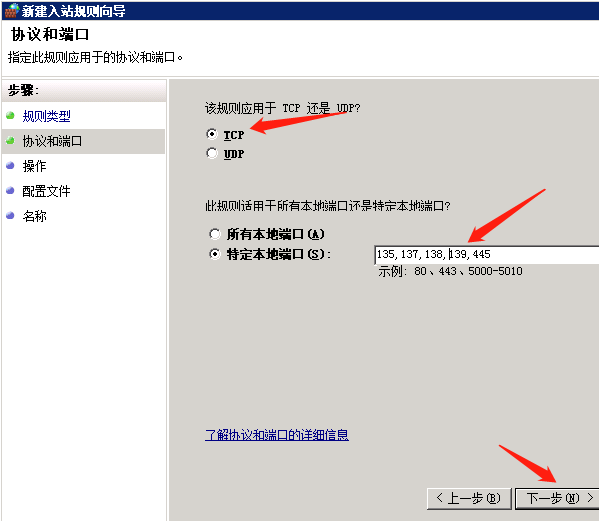Choose 特定本地端口 (S) option
This screenshot has height=521, width=599.
coord(215,254)
